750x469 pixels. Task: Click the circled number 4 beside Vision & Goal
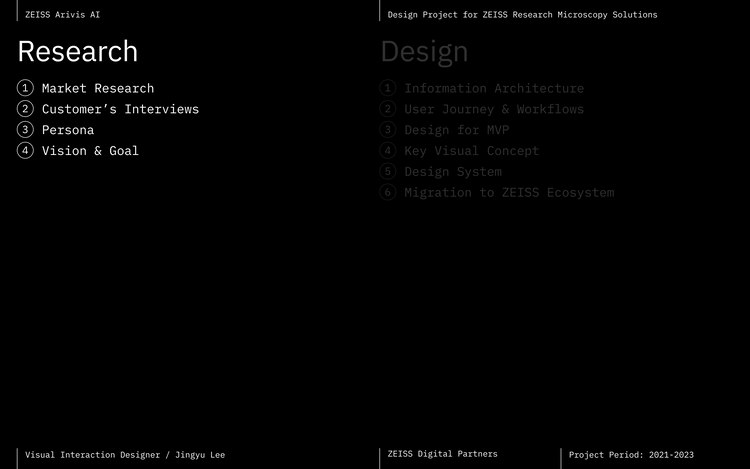tap(25, 151)
